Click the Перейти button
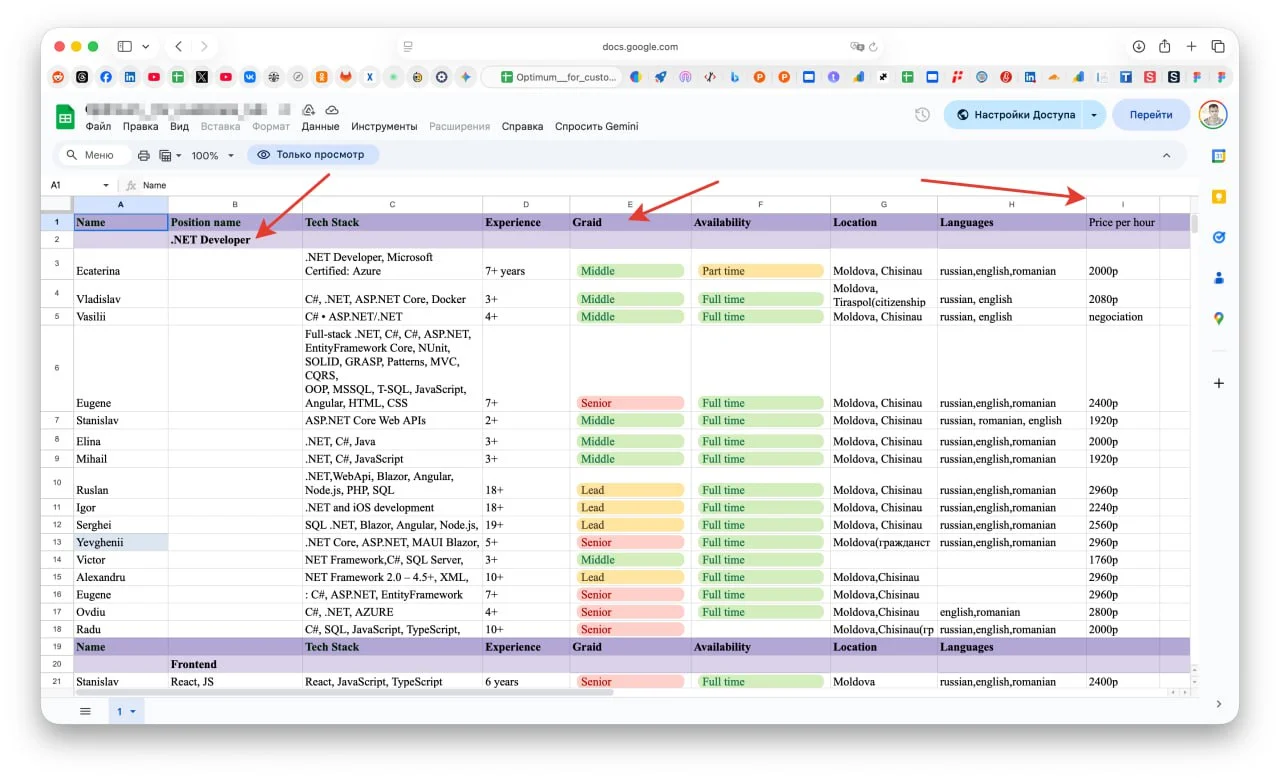 click(1151, 115)
